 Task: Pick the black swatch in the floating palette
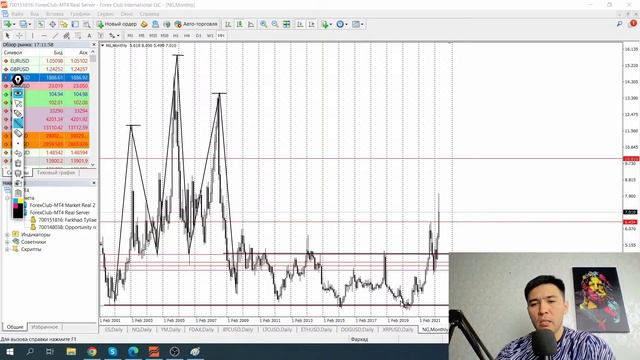pos(18,213)
